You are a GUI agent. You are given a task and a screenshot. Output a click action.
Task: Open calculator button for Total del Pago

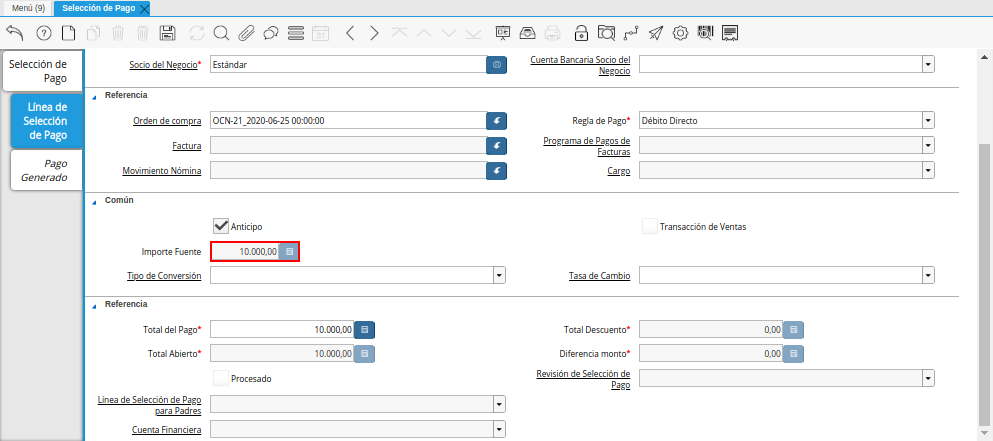[365, 329]
